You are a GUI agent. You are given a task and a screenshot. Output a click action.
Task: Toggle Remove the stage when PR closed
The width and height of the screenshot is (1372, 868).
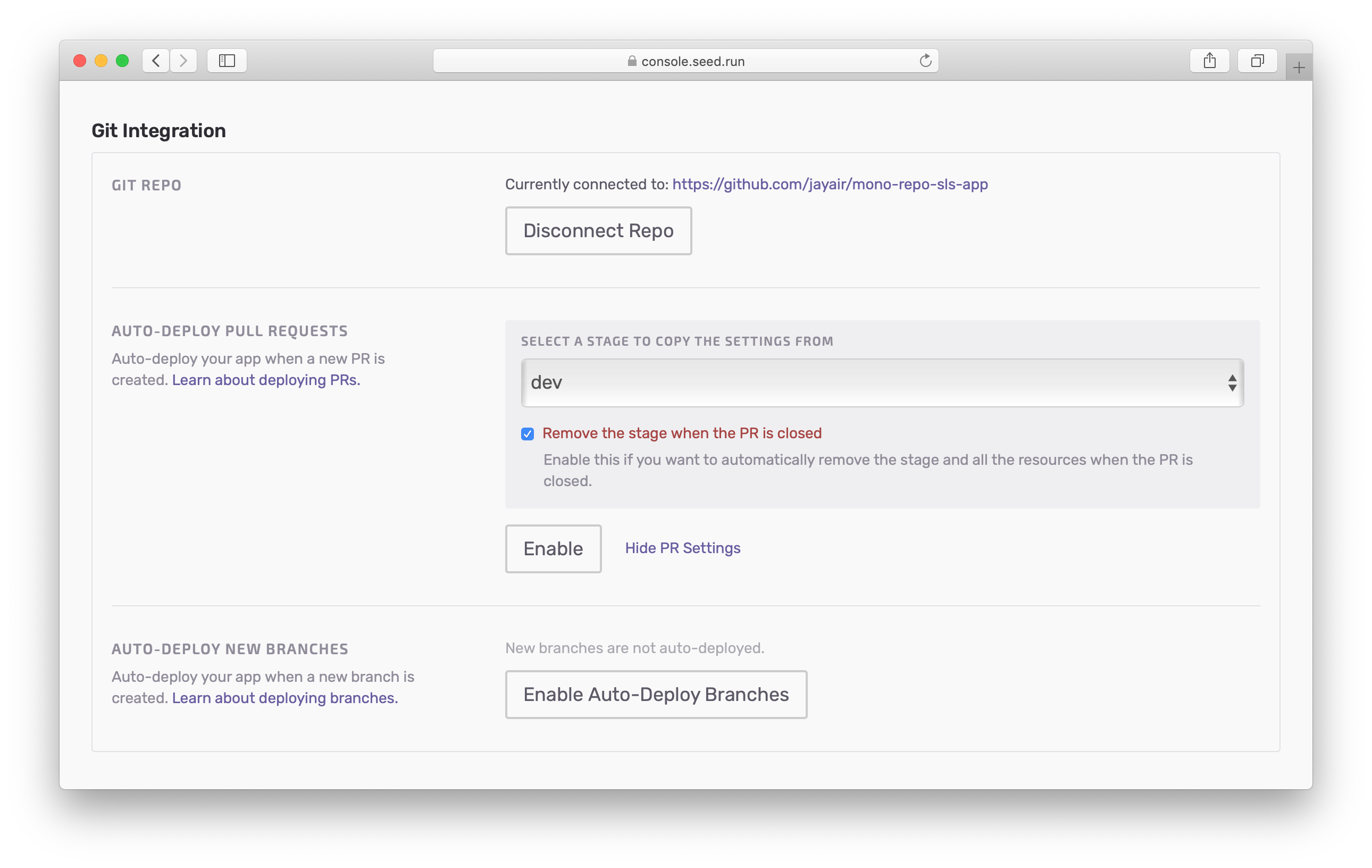point(527,433)
